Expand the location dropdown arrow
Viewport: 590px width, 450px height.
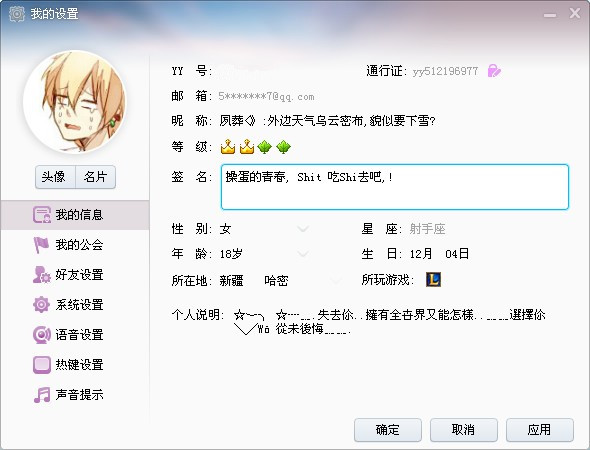coord(336,281)
